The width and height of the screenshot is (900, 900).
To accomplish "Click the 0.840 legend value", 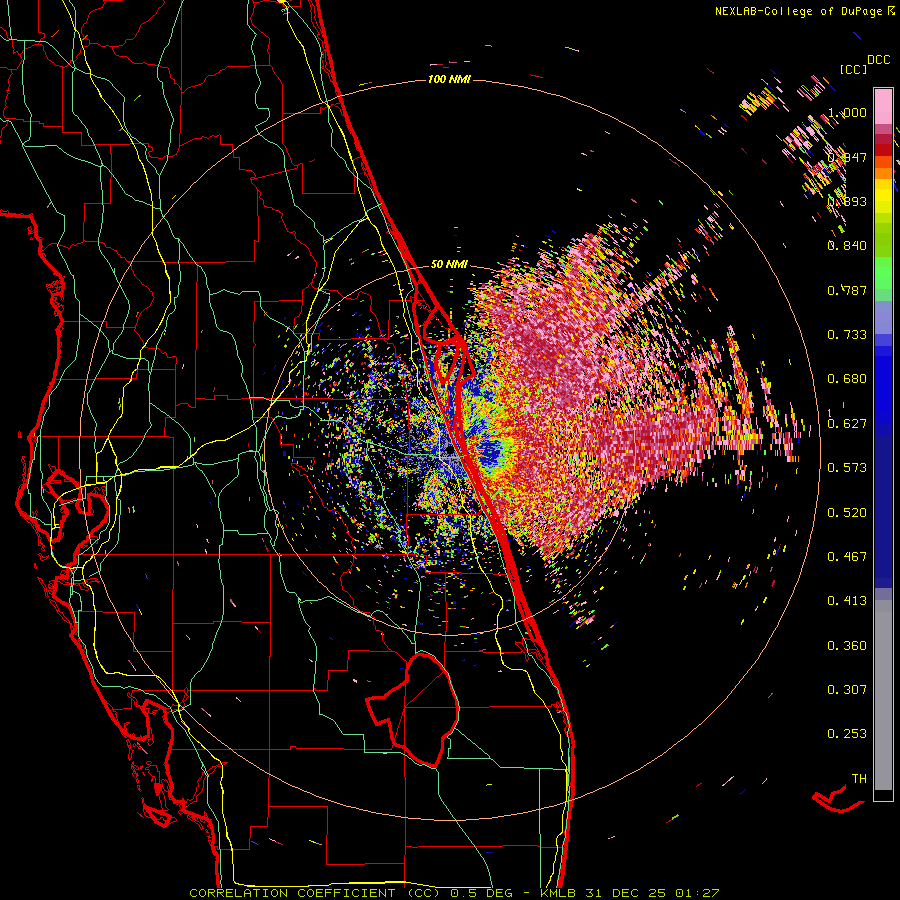I will click(847, 246).
